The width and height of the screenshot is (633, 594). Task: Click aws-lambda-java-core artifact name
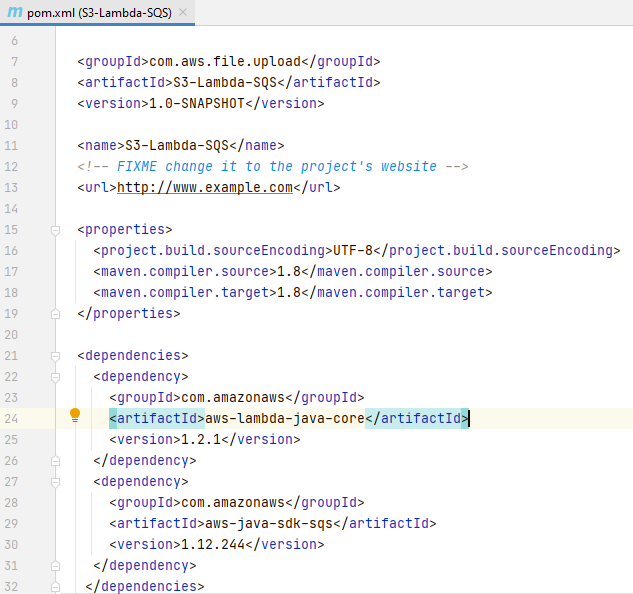click(x=285, y=418)
